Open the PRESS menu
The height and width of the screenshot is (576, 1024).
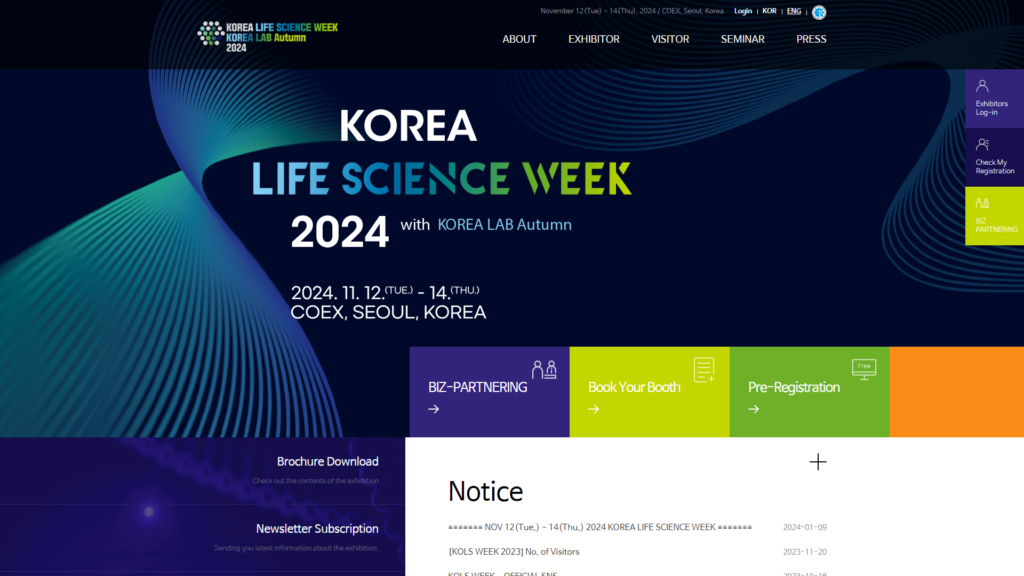[811, 39]
